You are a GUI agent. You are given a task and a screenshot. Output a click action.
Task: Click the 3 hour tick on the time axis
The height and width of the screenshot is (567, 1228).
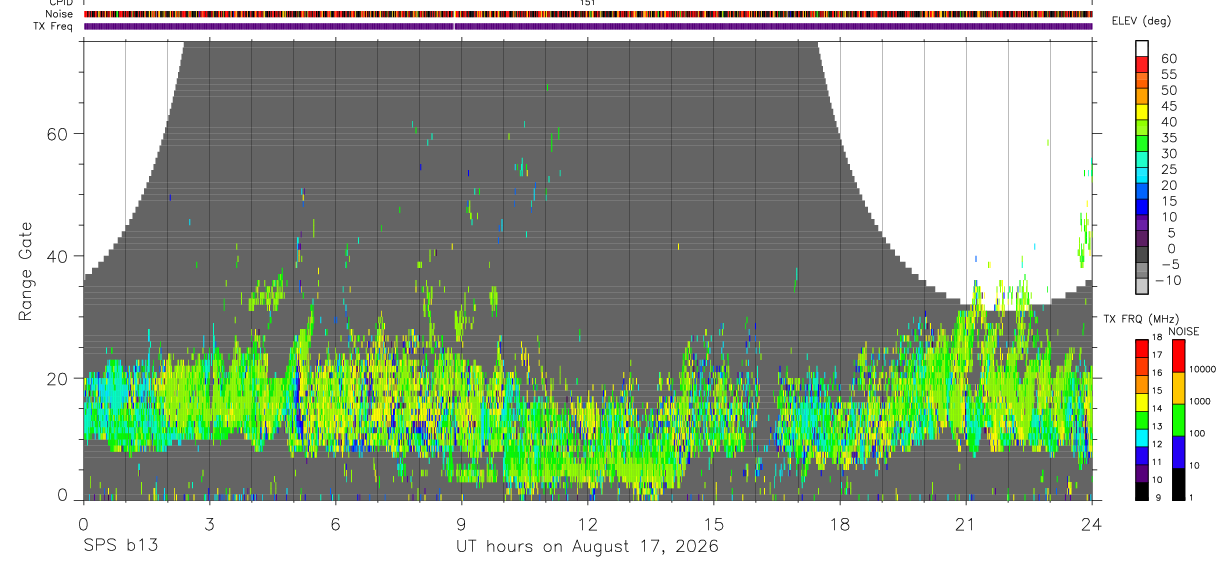point(209,525)
